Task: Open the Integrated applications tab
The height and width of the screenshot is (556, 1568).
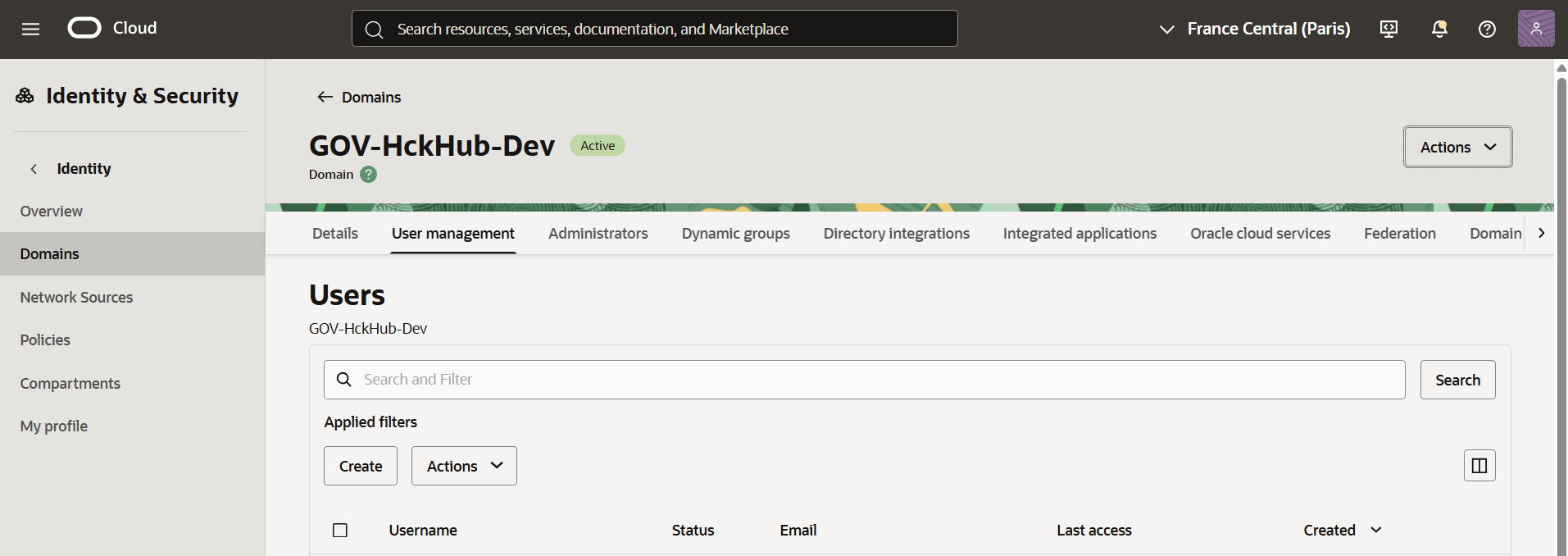Action: [x=1079, y=234]
